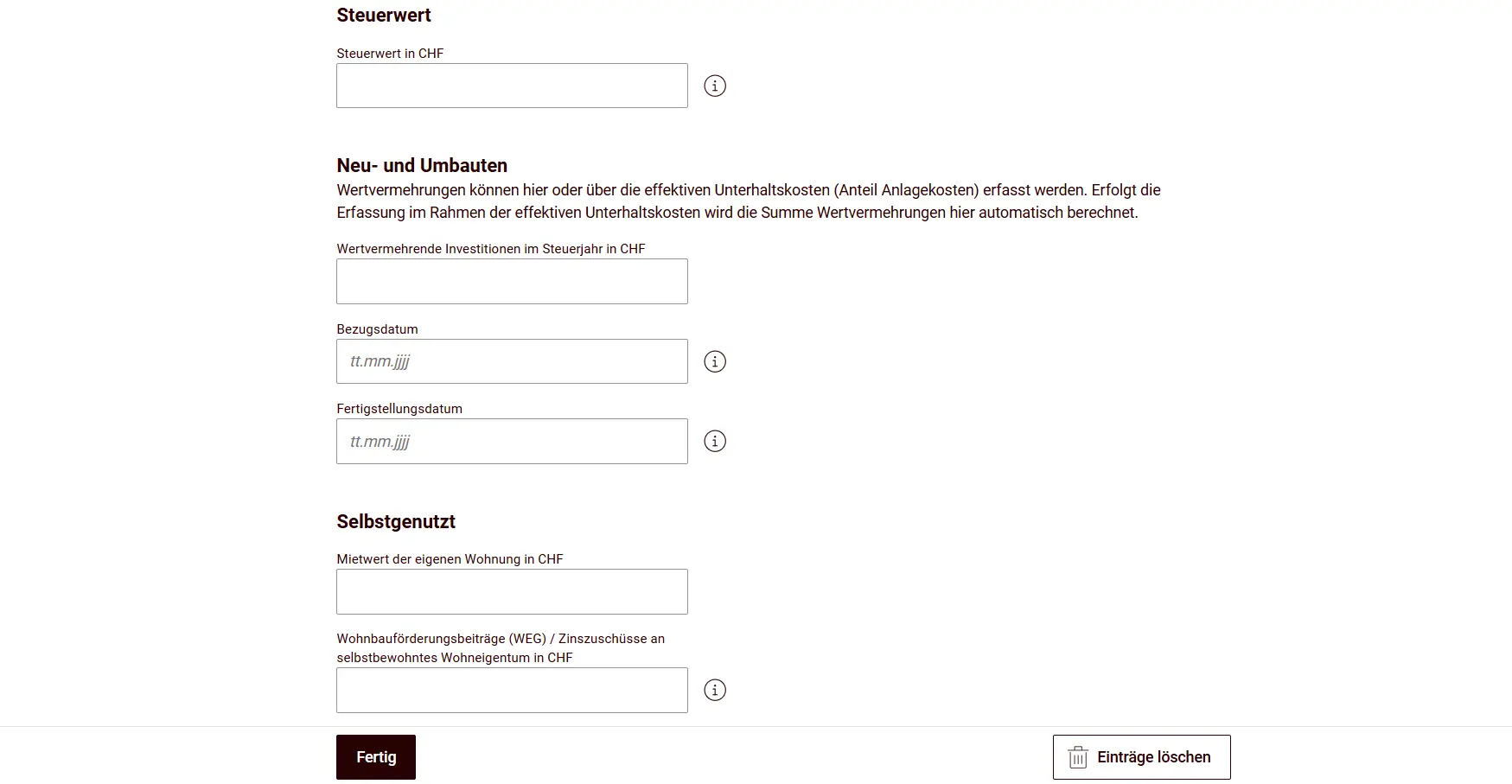This screenshot has width=1512, height=784.
Task: Click into the Fertigstellungsdatum date input box
Action: [x=512, y=441]
